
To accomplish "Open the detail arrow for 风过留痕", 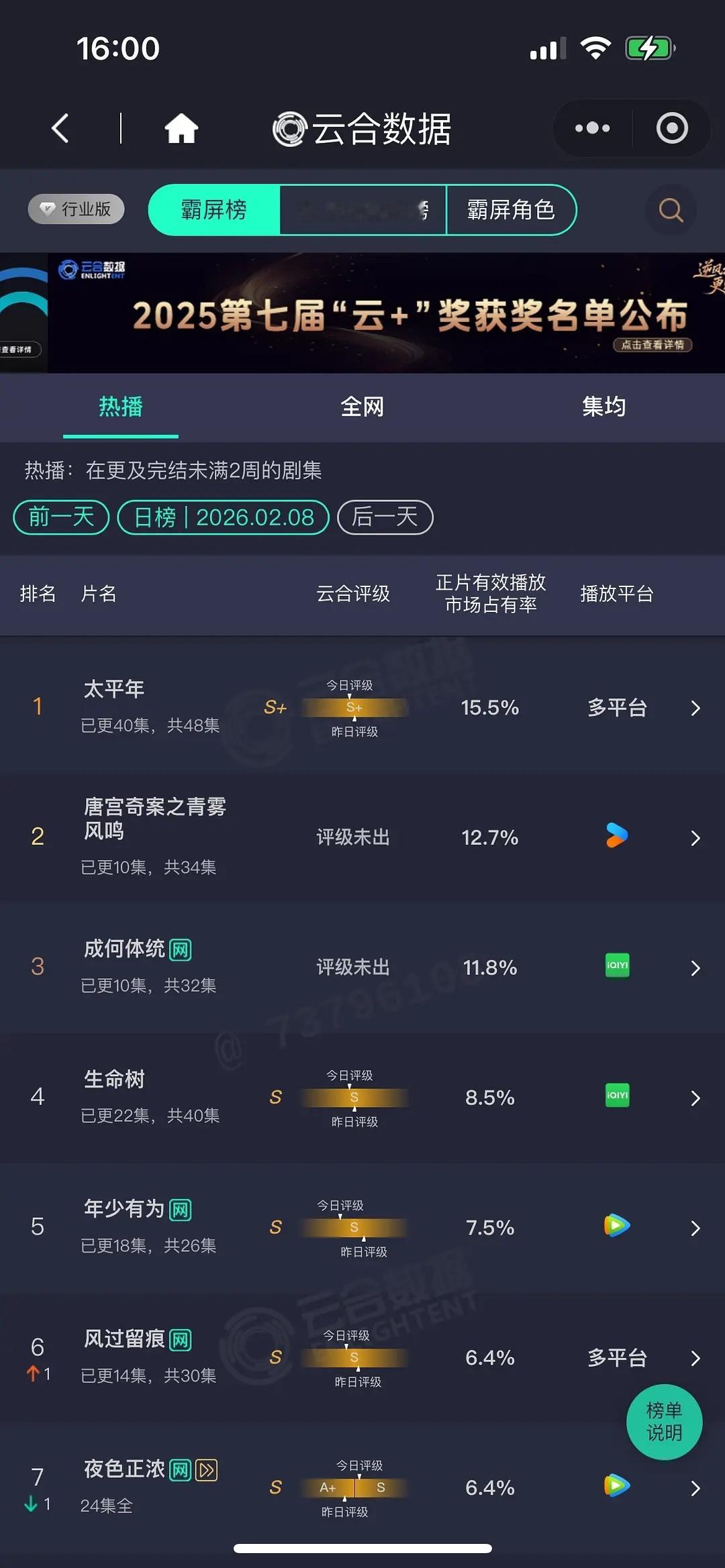I will (696, 1359).
